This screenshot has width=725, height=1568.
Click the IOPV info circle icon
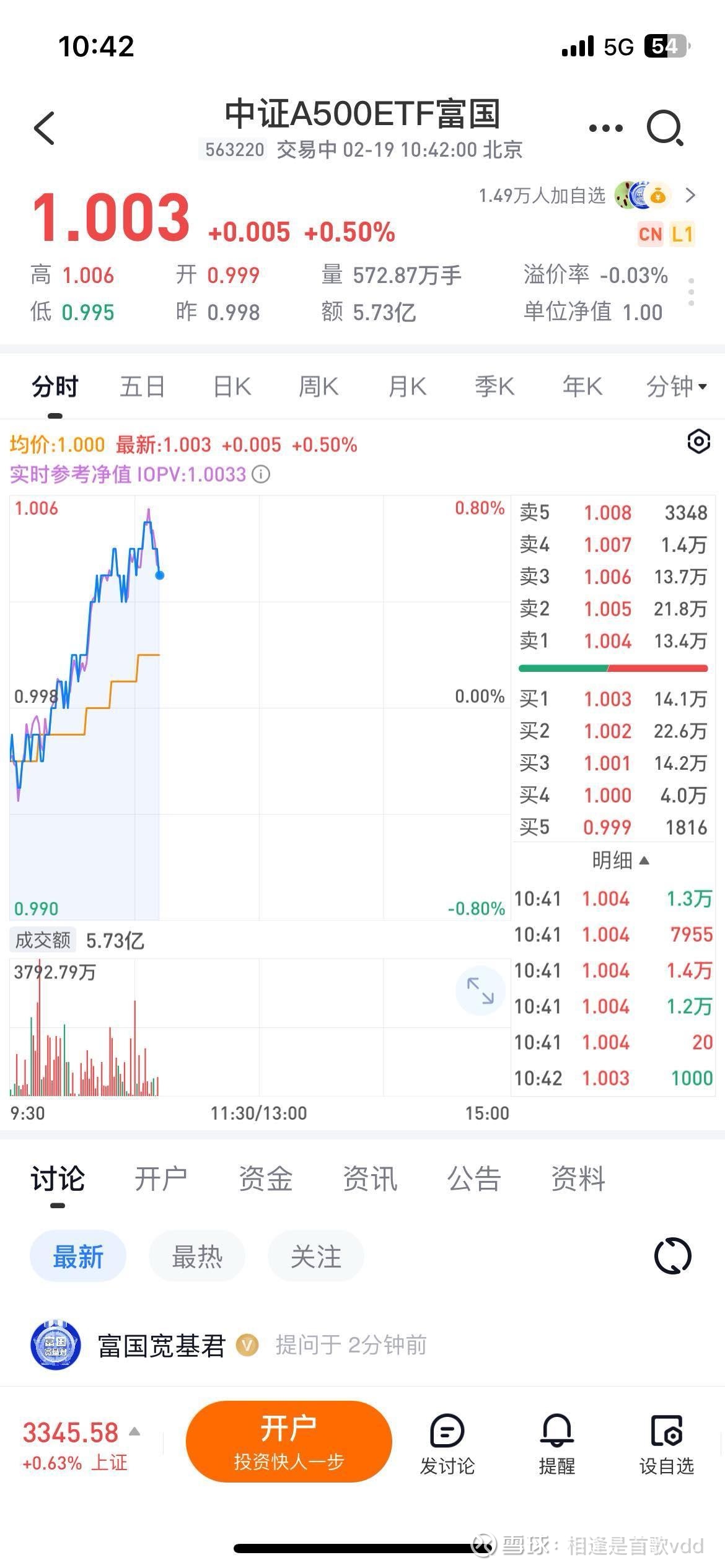pos(261,474)
